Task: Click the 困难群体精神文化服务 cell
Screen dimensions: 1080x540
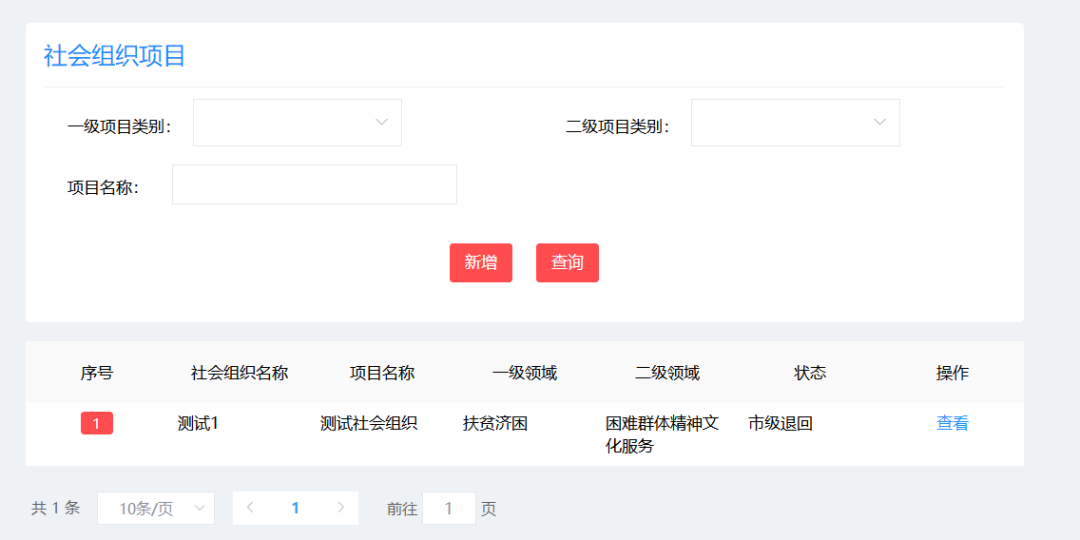Action: [x=663, y=435]
